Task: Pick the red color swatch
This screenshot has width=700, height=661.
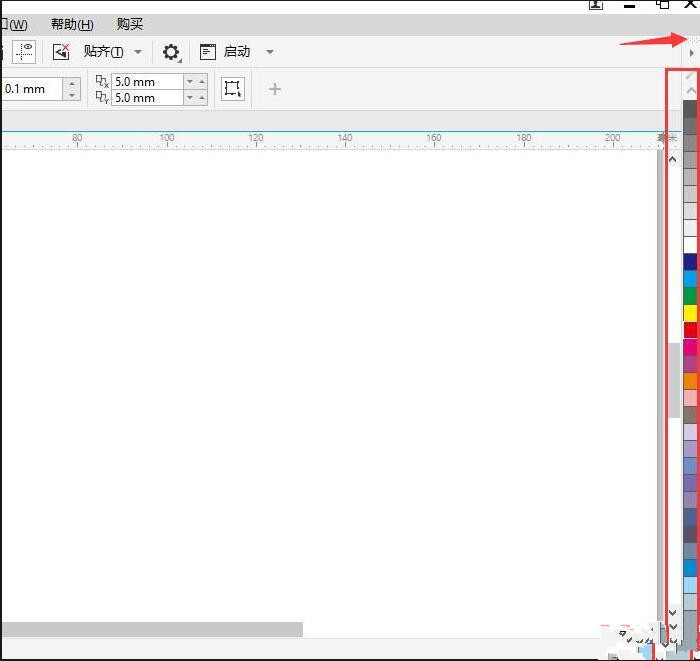Action: [x=690, y=330]
